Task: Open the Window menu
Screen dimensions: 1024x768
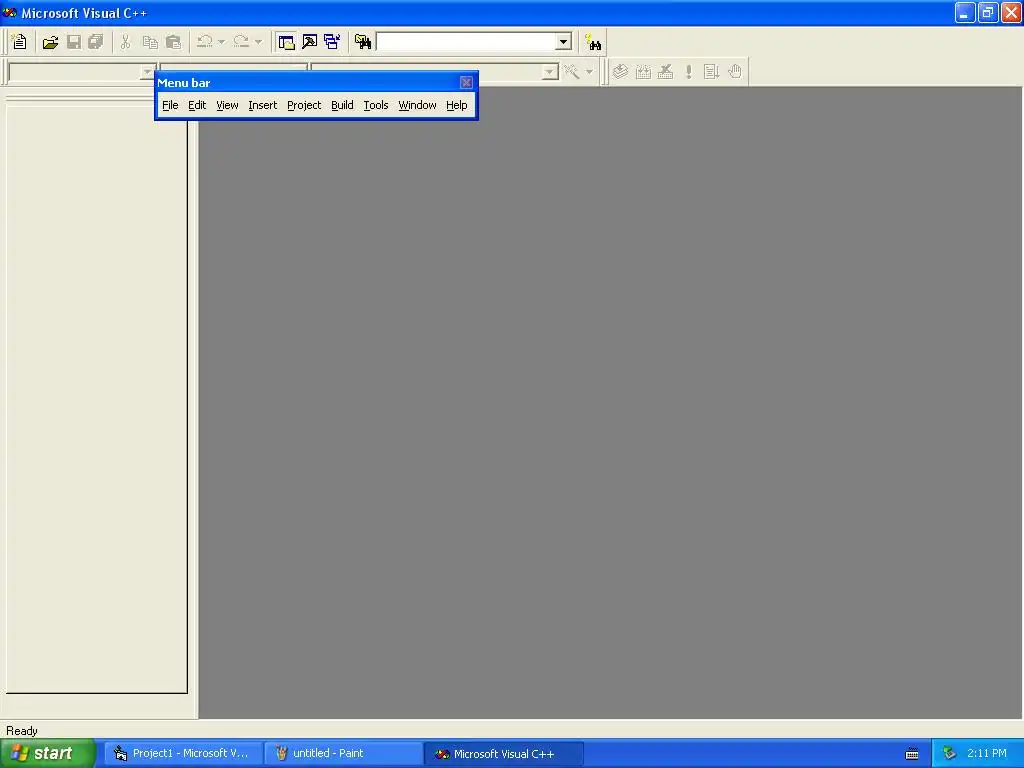Action: click(417, 105)
